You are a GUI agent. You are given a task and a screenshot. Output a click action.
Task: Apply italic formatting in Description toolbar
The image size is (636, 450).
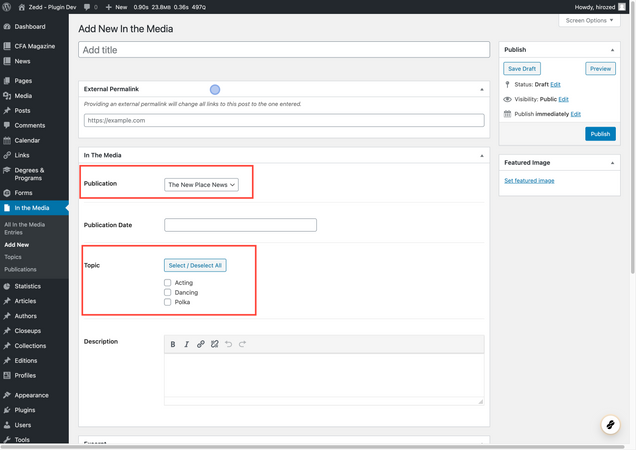(x=187, y=344)
